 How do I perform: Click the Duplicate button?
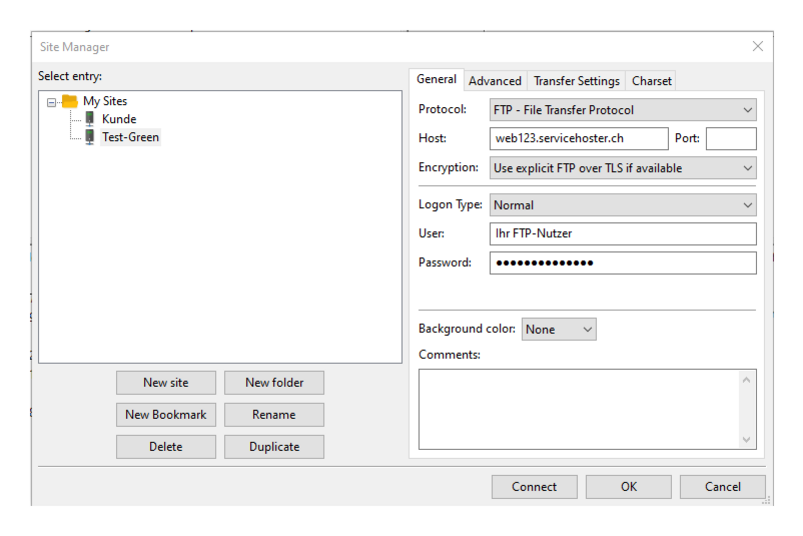click(274, 447)
